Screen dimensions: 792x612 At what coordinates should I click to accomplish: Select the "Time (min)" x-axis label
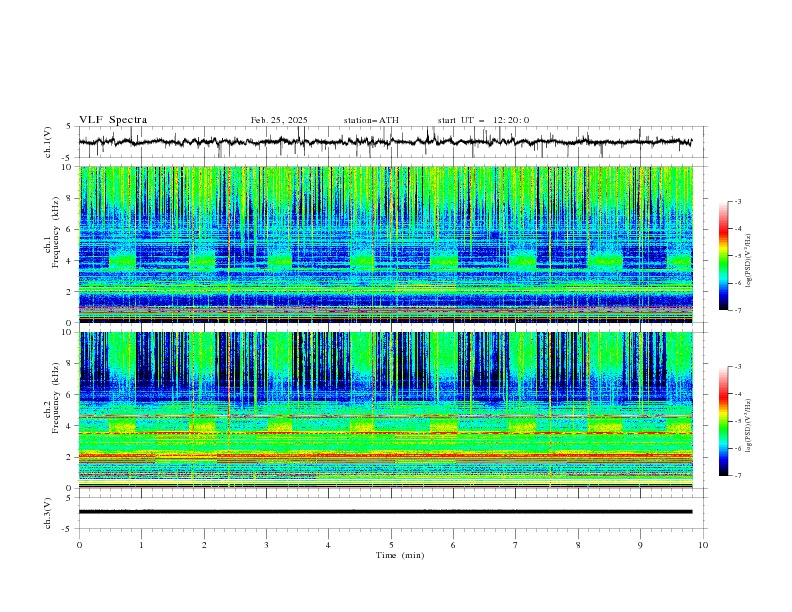pyautogui.click(x=400, y=555)
